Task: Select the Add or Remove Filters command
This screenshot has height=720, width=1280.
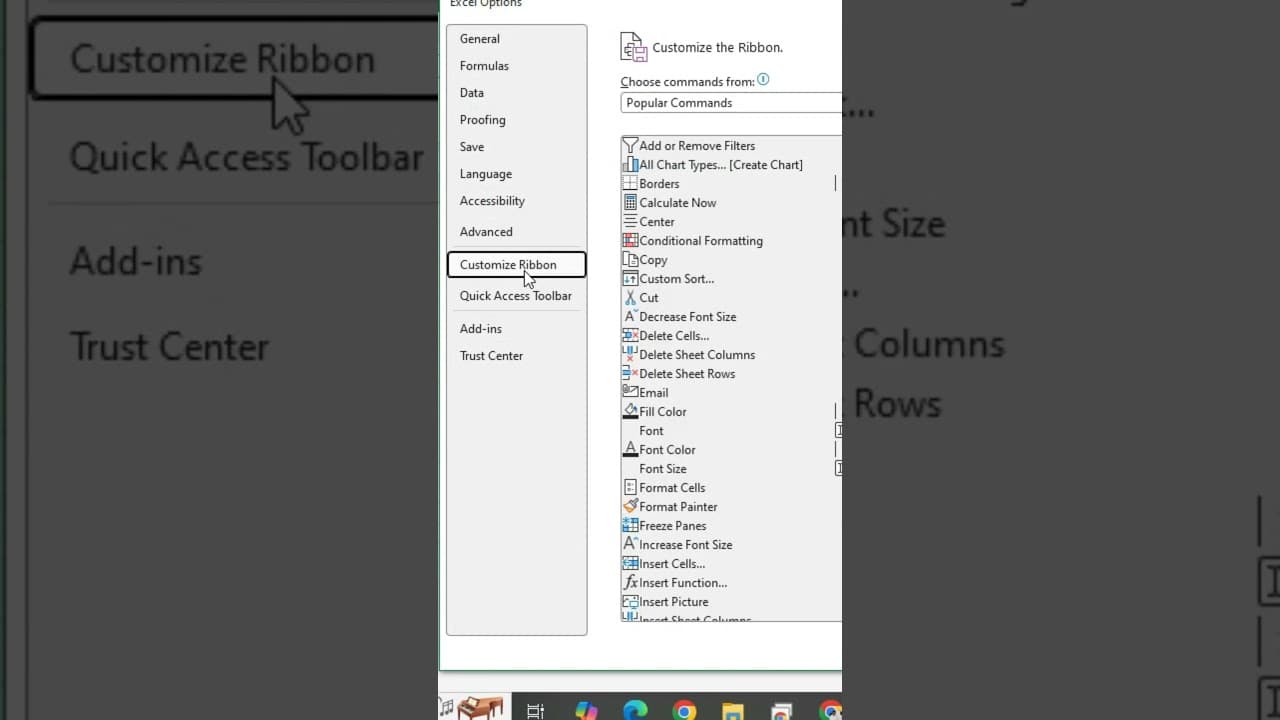Action: [x=730, y=146]
